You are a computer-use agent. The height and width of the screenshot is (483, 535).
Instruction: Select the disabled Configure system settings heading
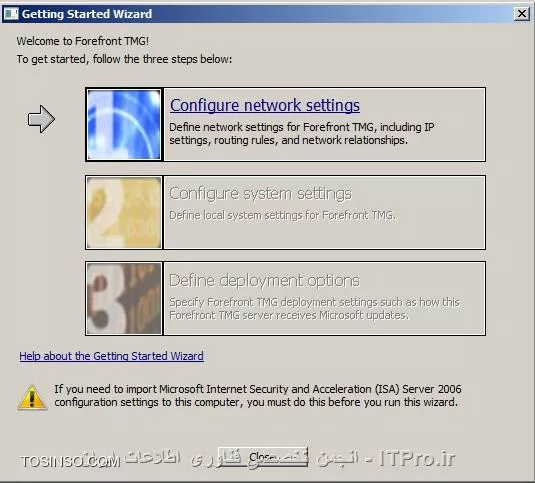pyautogui.click(x=260, y=194)
